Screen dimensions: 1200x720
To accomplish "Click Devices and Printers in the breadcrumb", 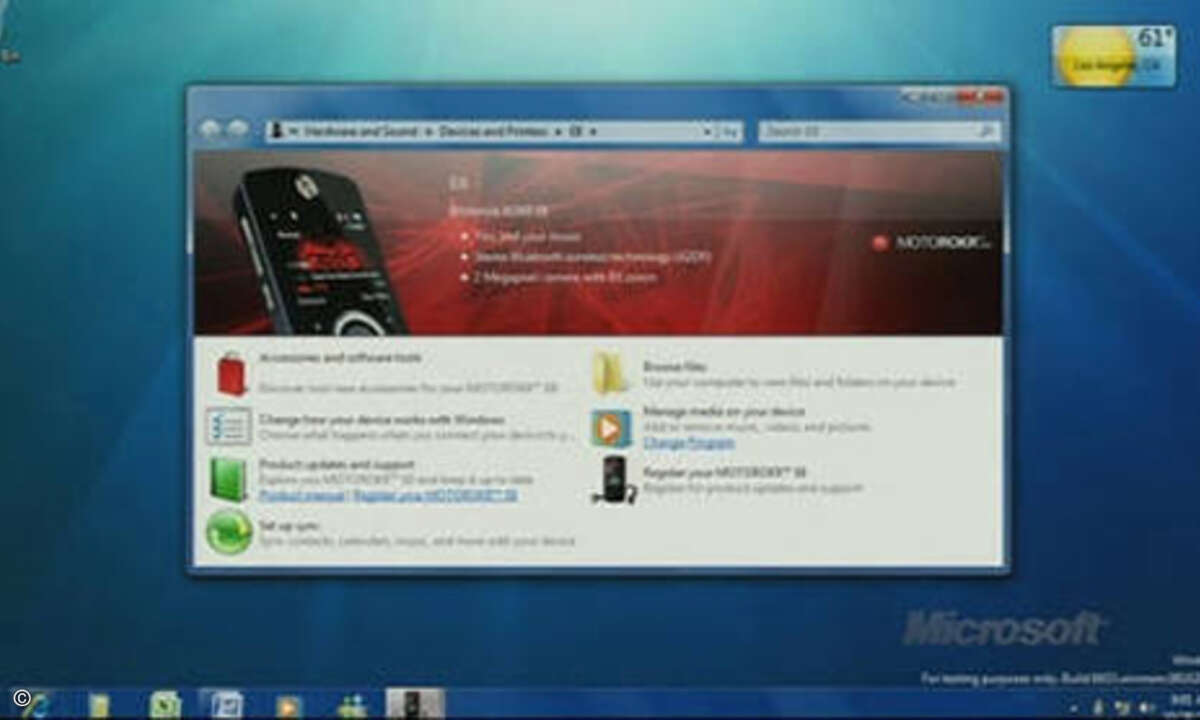I will tap(493, 131).
